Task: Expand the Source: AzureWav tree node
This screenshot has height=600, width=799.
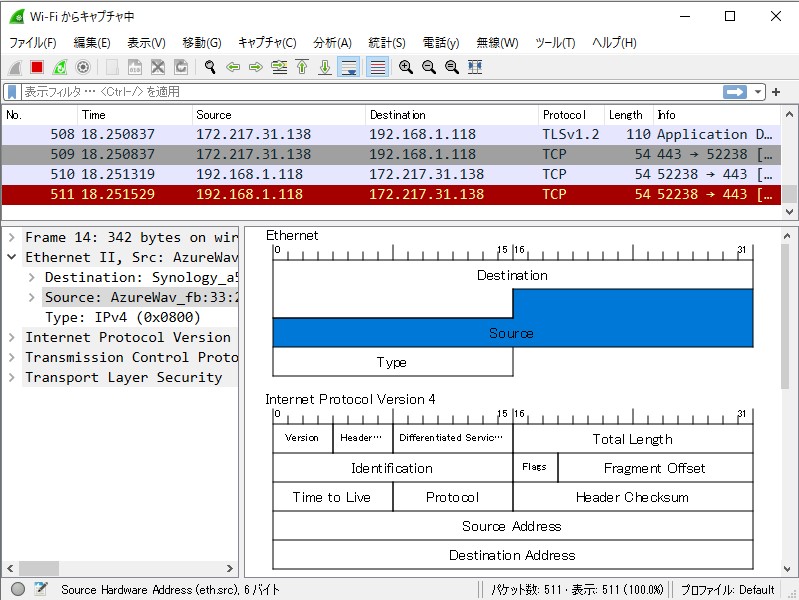Action: tap(32, 297)
